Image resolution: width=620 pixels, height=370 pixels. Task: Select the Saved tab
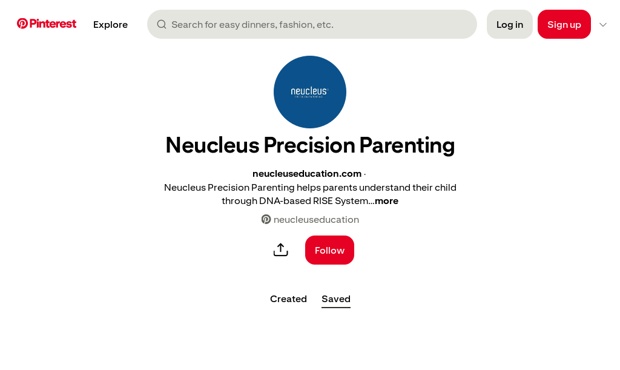[336, 299]
